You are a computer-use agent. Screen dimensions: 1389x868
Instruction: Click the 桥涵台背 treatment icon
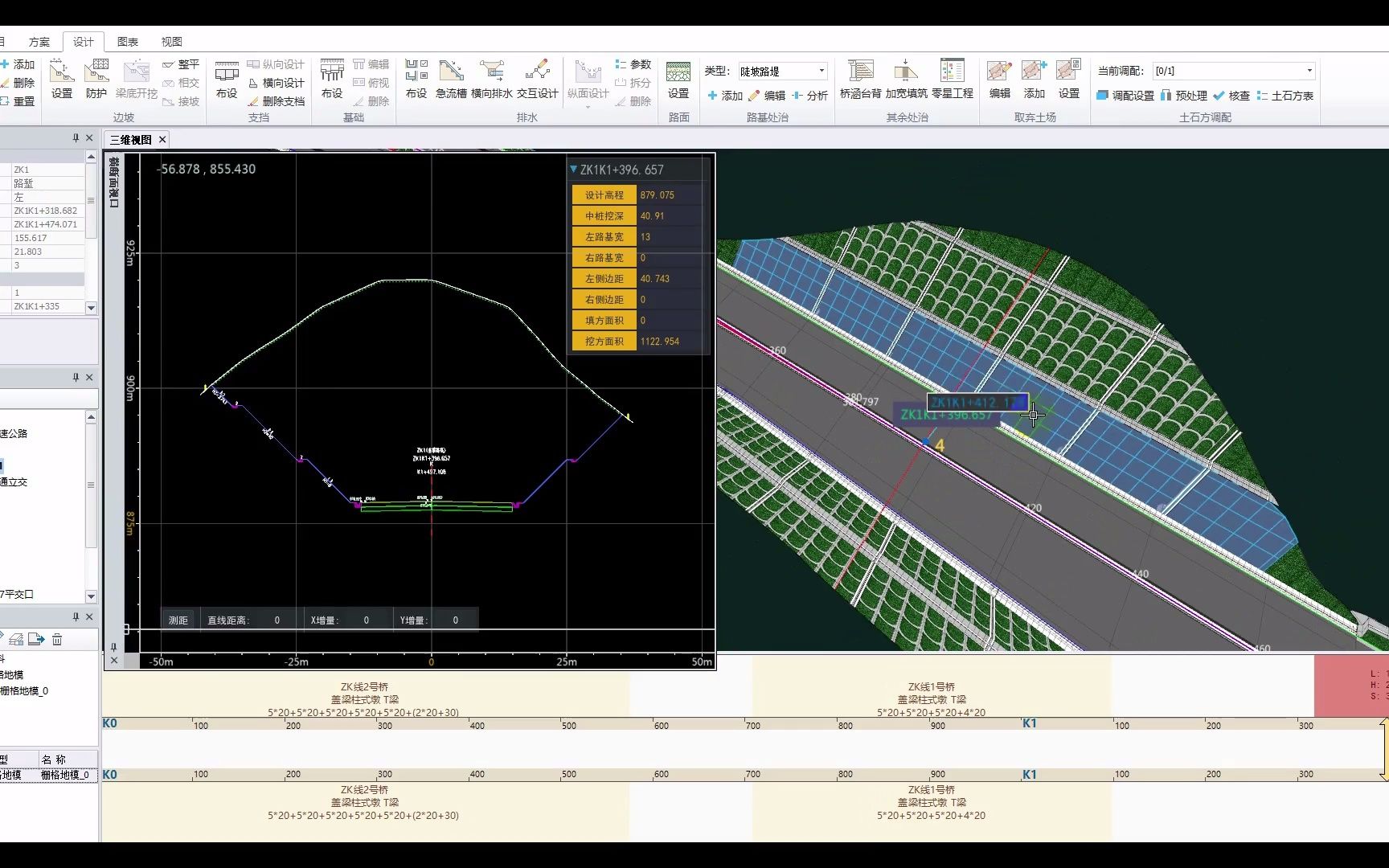click(x=861, y=80)
